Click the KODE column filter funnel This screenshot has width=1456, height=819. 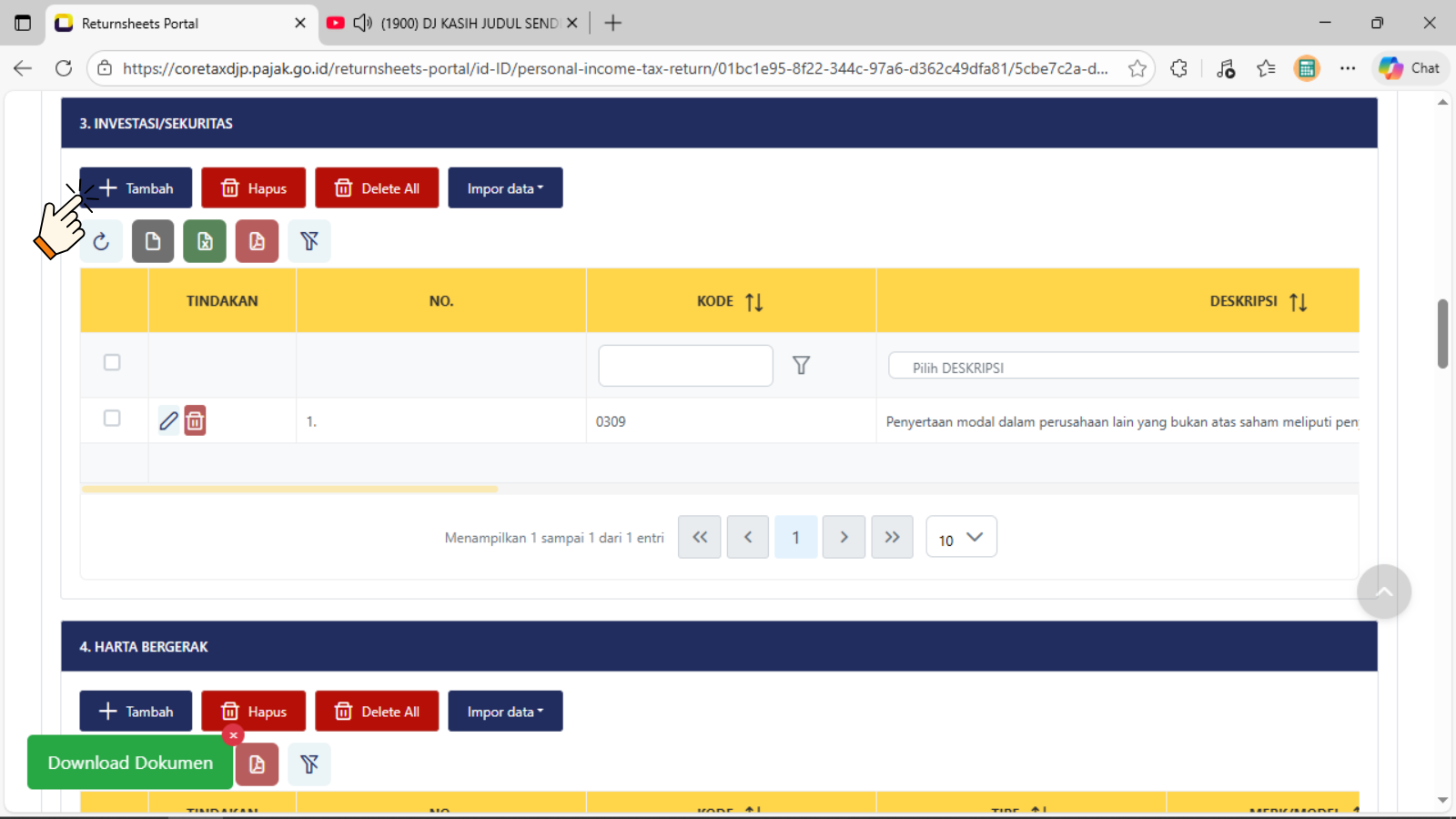point(801,365)
